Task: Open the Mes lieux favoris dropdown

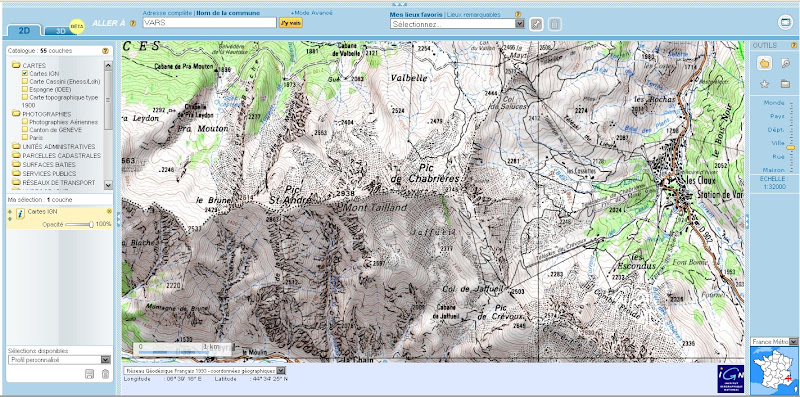Action: (x=457, y=23)
